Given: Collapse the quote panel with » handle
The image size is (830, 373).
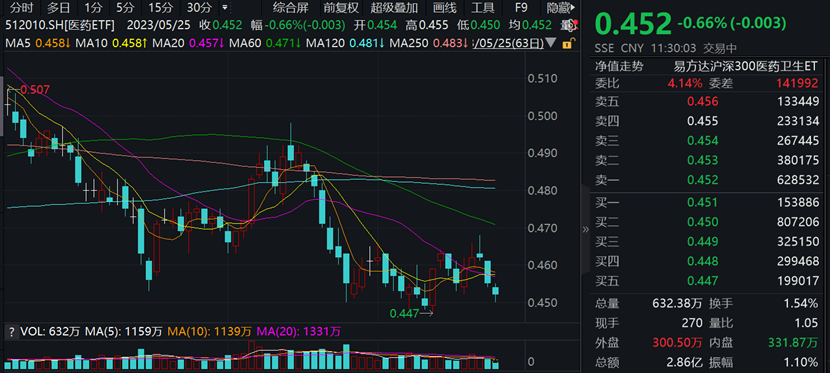Looking at the screenshot, I should pos(585,230).
